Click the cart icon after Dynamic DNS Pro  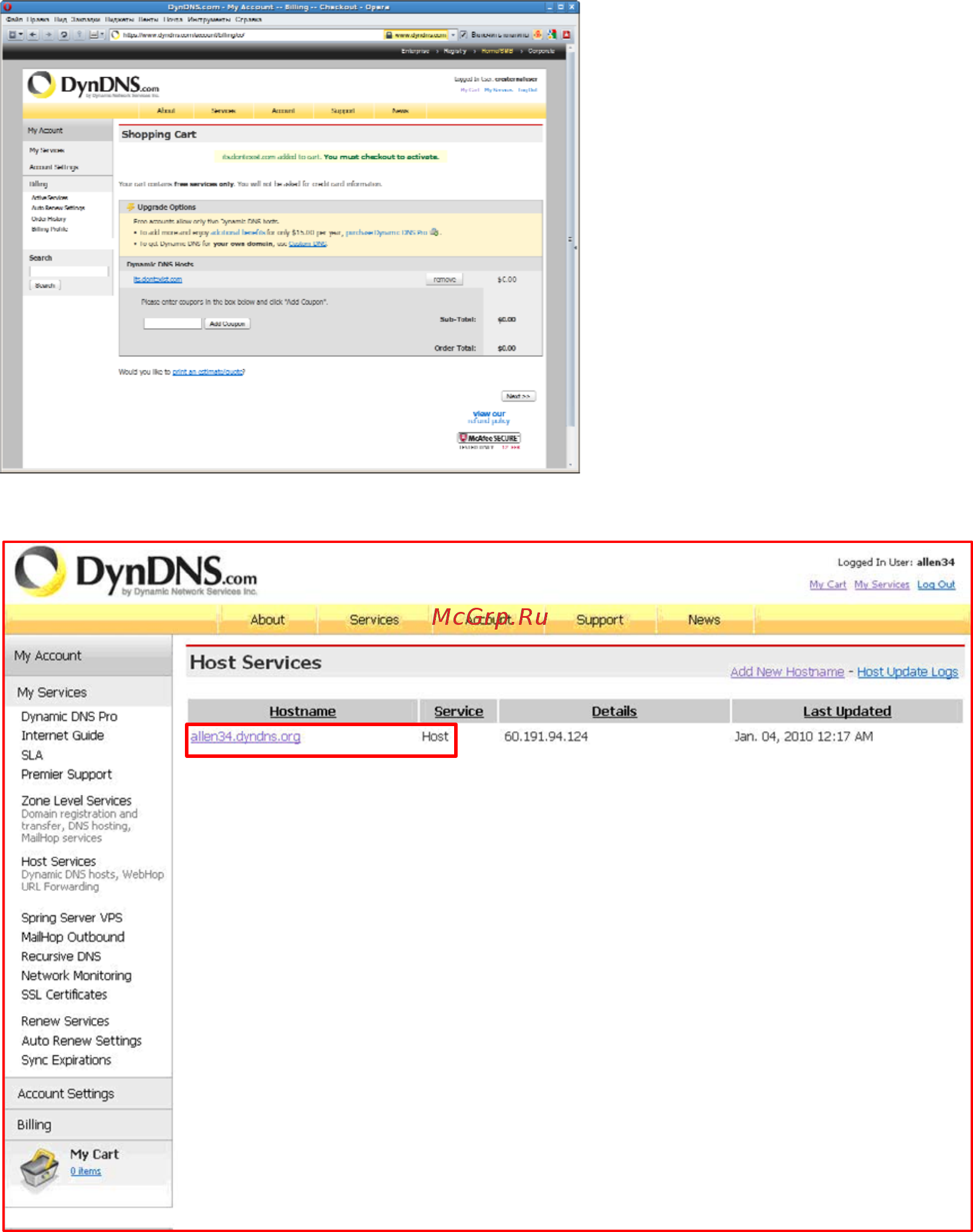[x=434, y=232]
